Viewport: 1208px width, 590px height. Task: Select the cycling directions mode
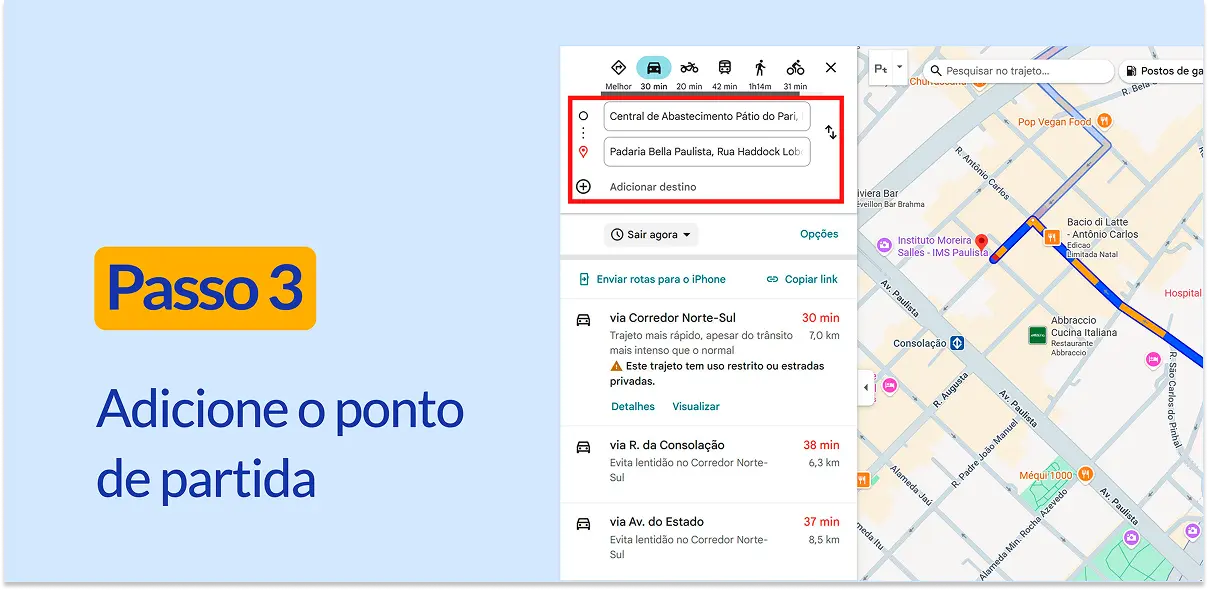pos(794,68)
